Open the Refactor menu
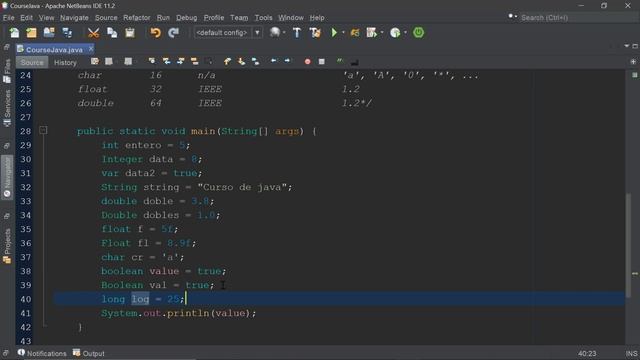This screenshot has width=640, height=360. (137, 18)
